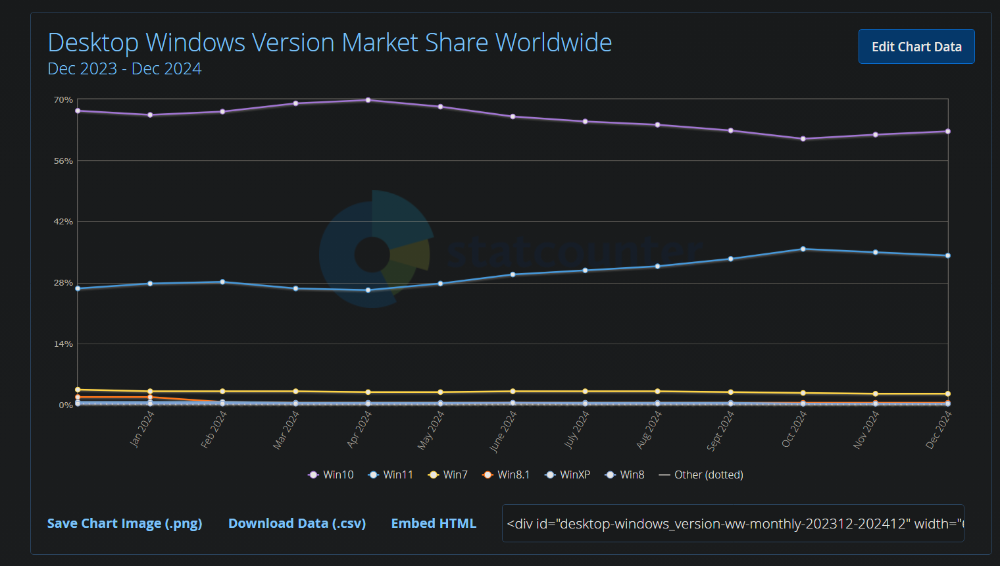Screen dimensions: 1000x566
Task: Toggle Win11 series in the legend
Action: pos(391,475)
